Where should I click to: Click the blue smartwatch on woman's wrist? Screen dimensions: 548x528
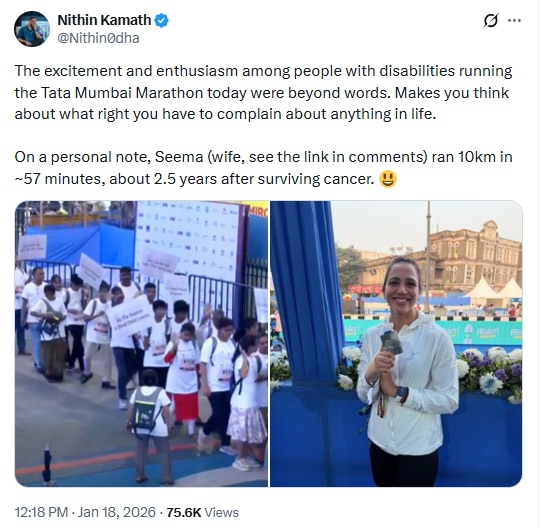pos(403,394)
